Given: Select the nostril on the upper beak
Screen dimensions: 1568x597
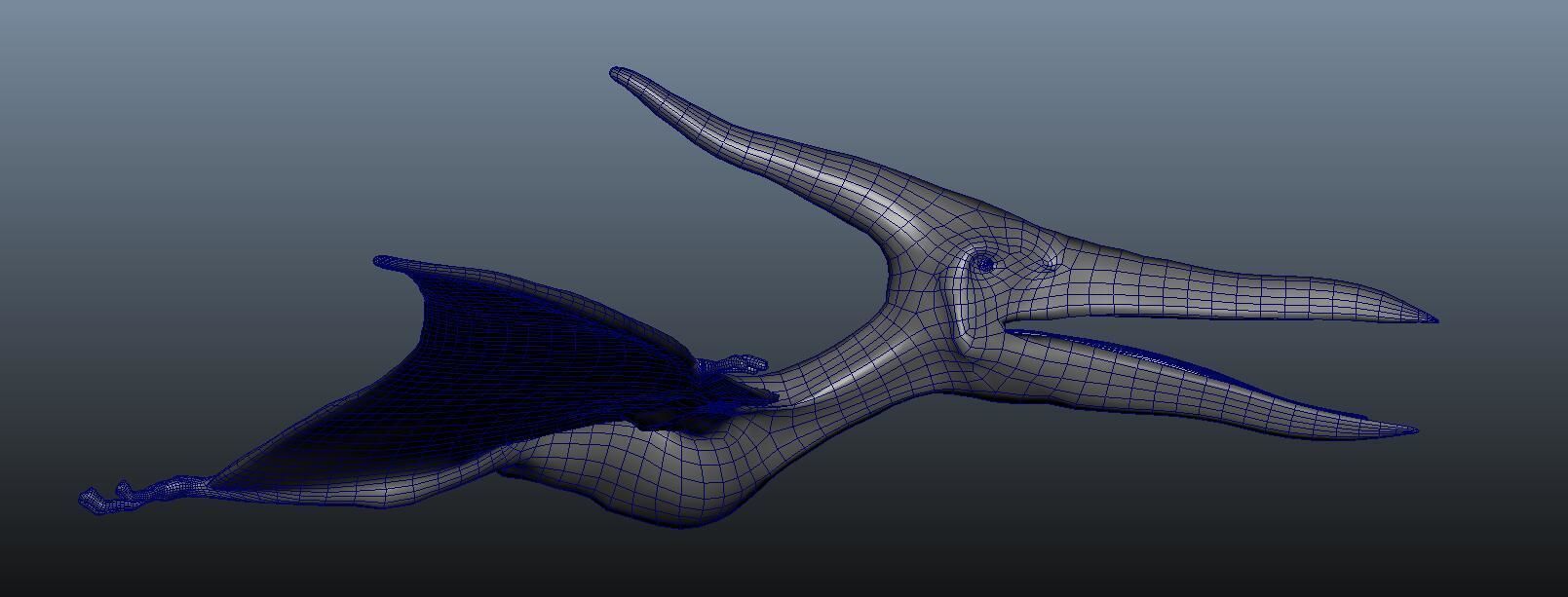Looking at the screenshot, I should 1050,264.
